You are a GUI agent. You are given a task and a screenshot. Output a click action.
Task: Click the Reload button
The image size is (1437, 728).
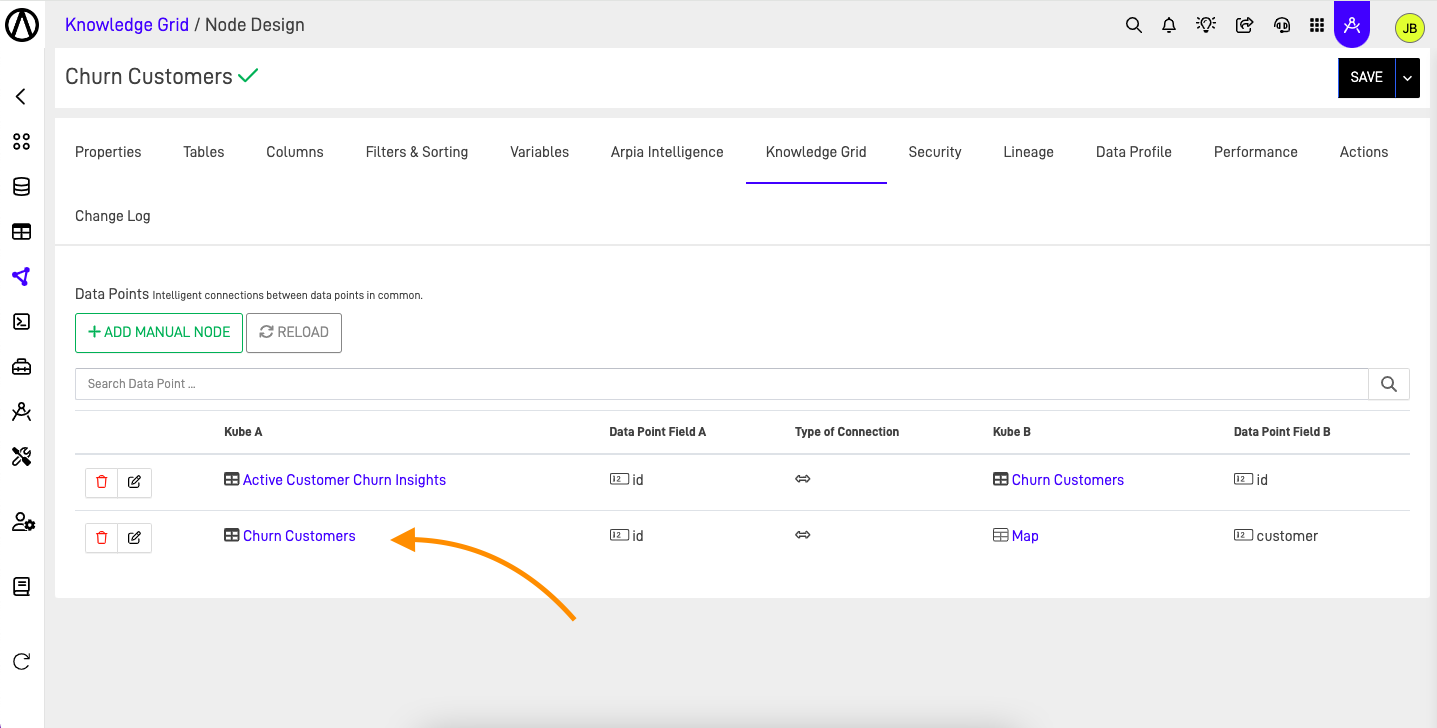point(294,333)
